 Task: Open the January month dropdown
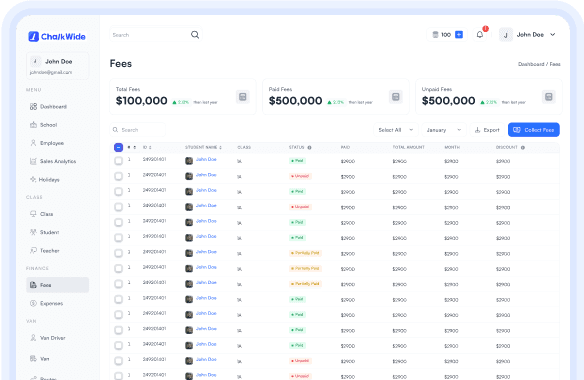pos(444,130)
